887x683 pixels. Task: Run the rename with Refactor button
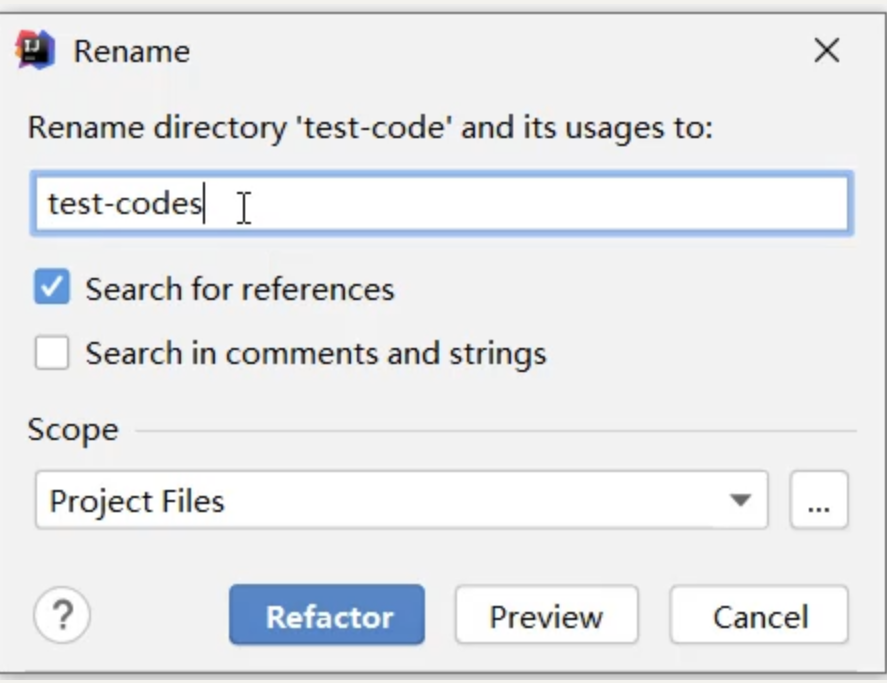[x=327, y=615]
